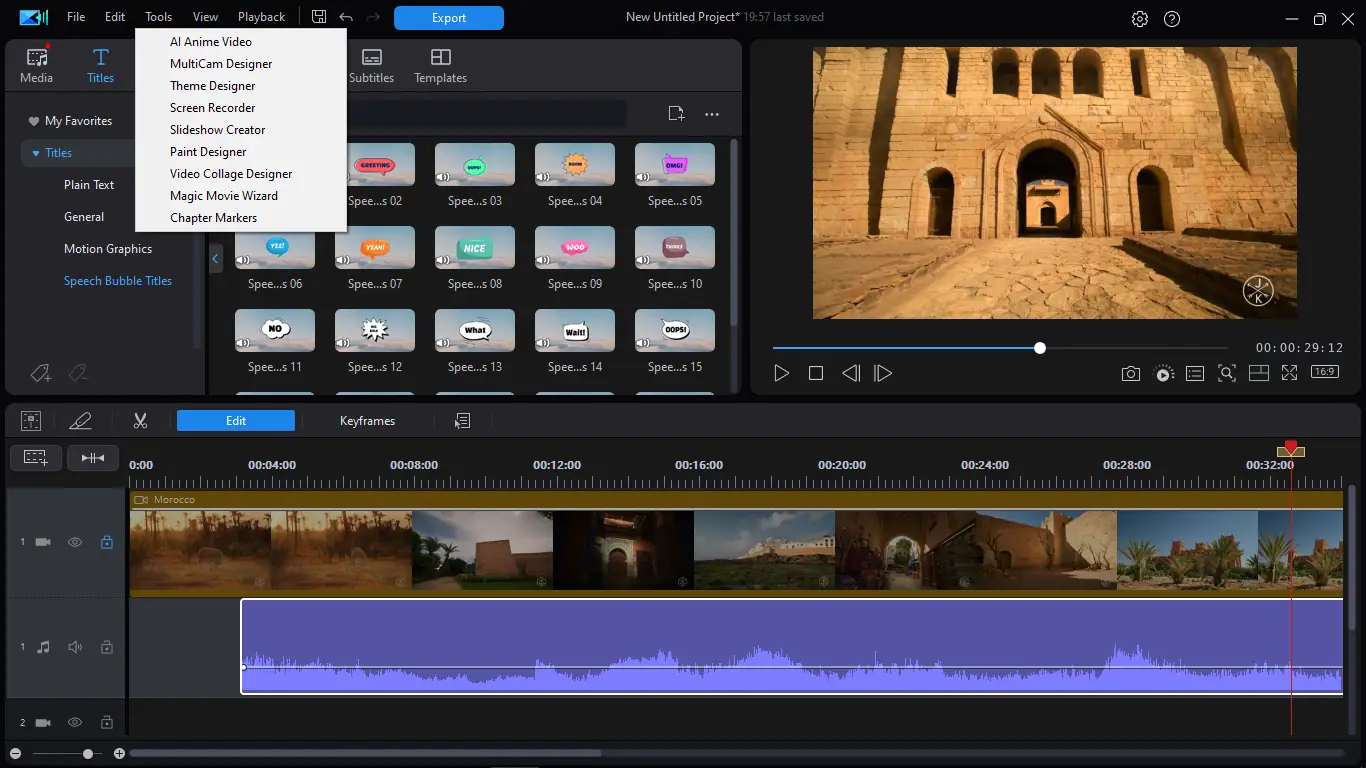Click the timeline zoom slider handle

pyautogui.click(x=88, y=754)
